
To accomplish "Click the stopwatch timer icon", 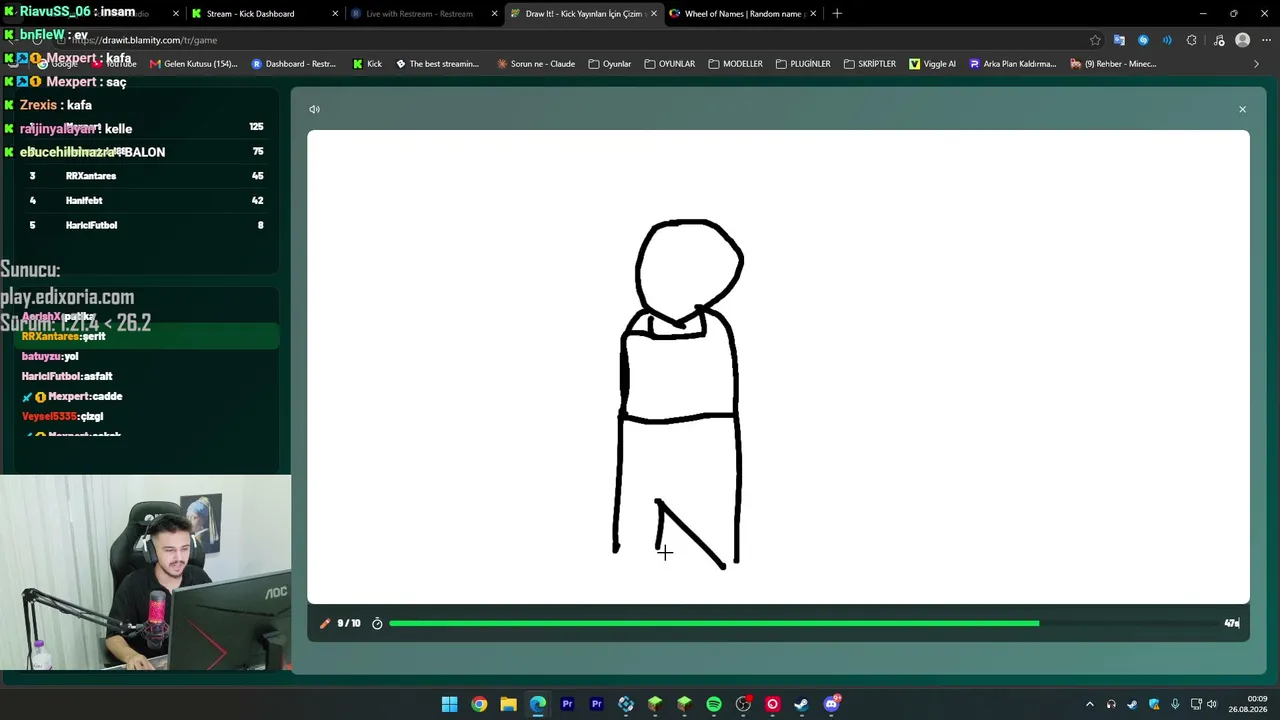I will point(377,623).
